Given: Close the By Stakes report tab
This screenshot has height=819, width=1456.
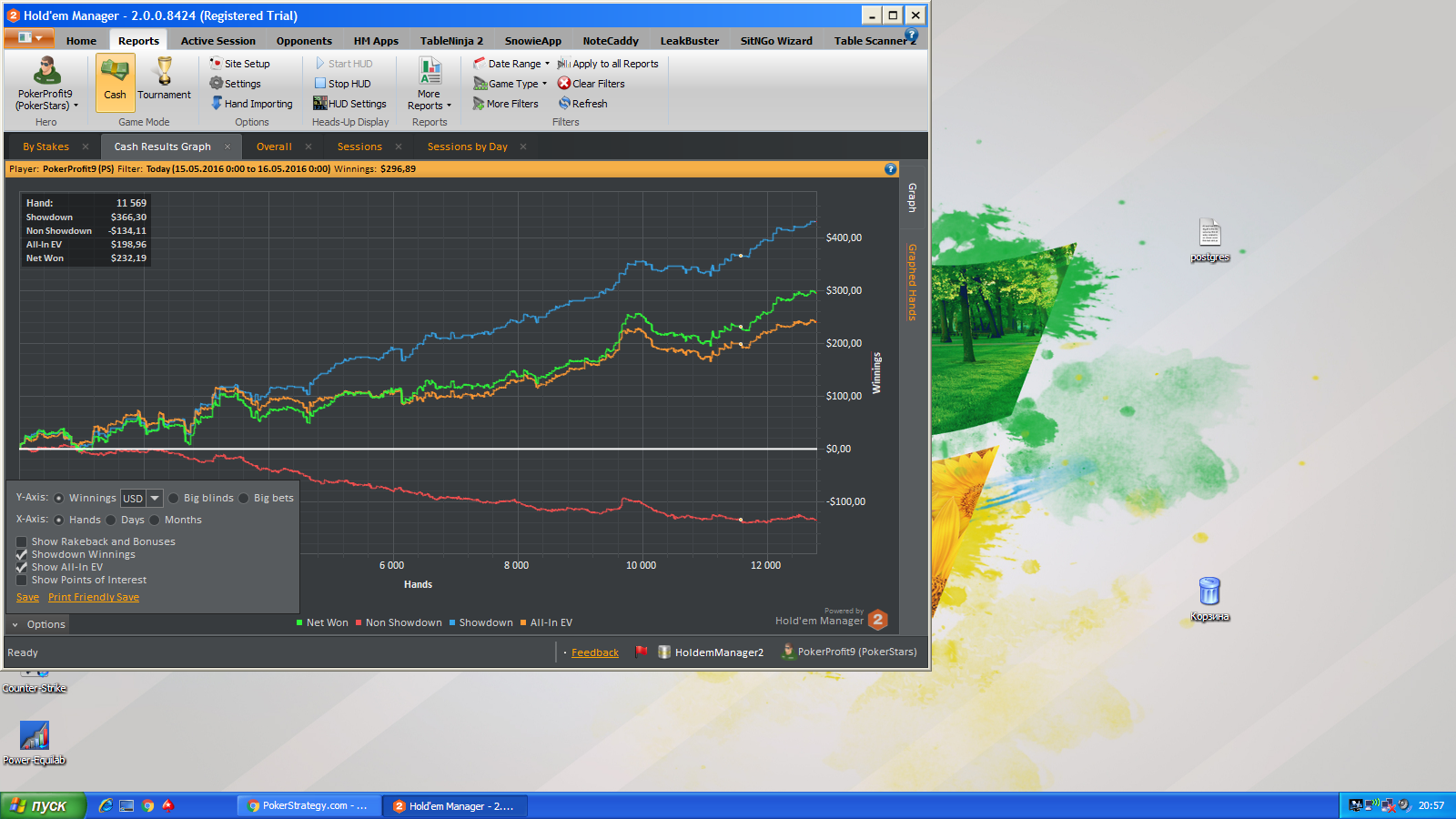Looking at the screenshot, I should pyautogui.click(x=86, y=147).
